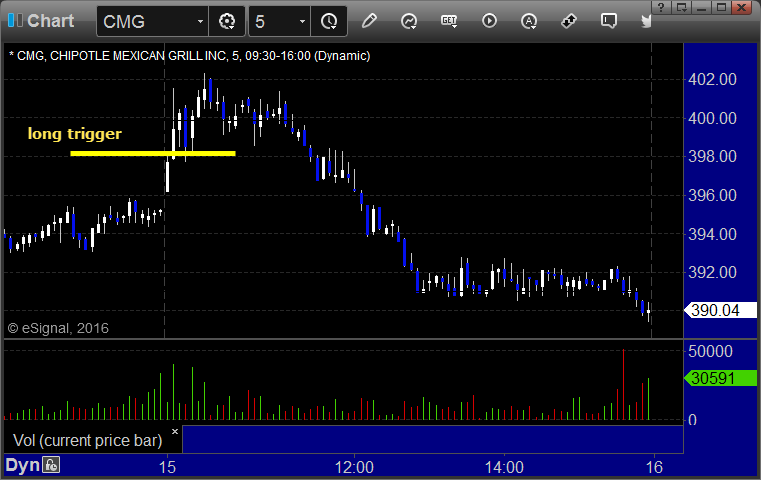Image resolution: width=761 pixels, height=480 pixels.
Task: Open help with the question mark button
Action: (661, 7)
